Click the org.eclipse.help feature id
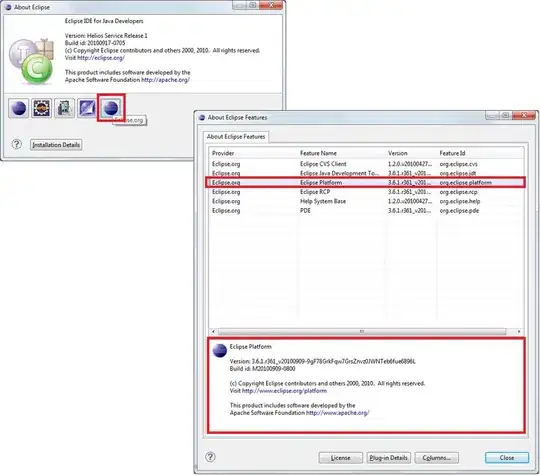Screen dimensions: 540x475 coord(460,201)
